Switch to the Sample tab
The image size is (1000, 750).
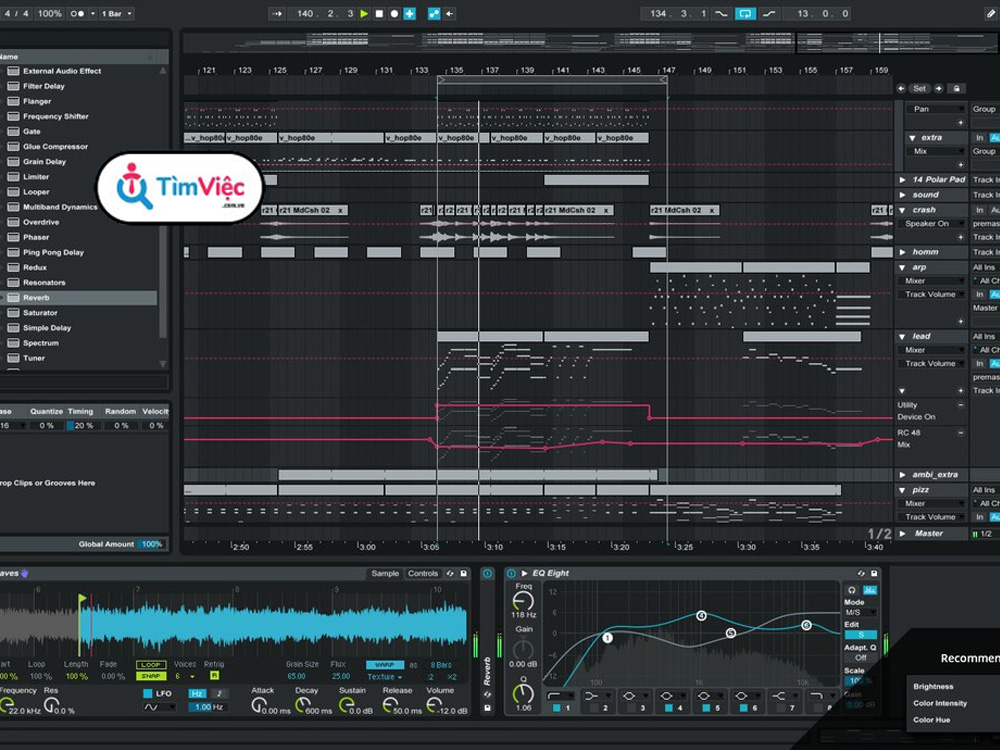385,573
